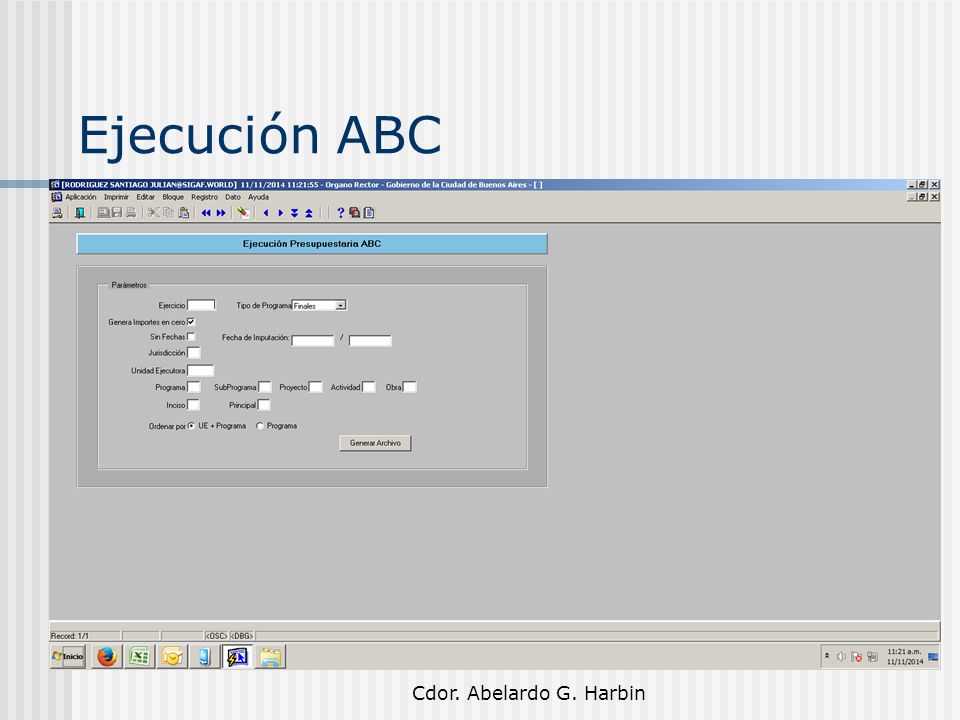Screen dimensions: 960x720
Task: Click the active Oracle Forms taskbar icon
Action: (238, 657)
